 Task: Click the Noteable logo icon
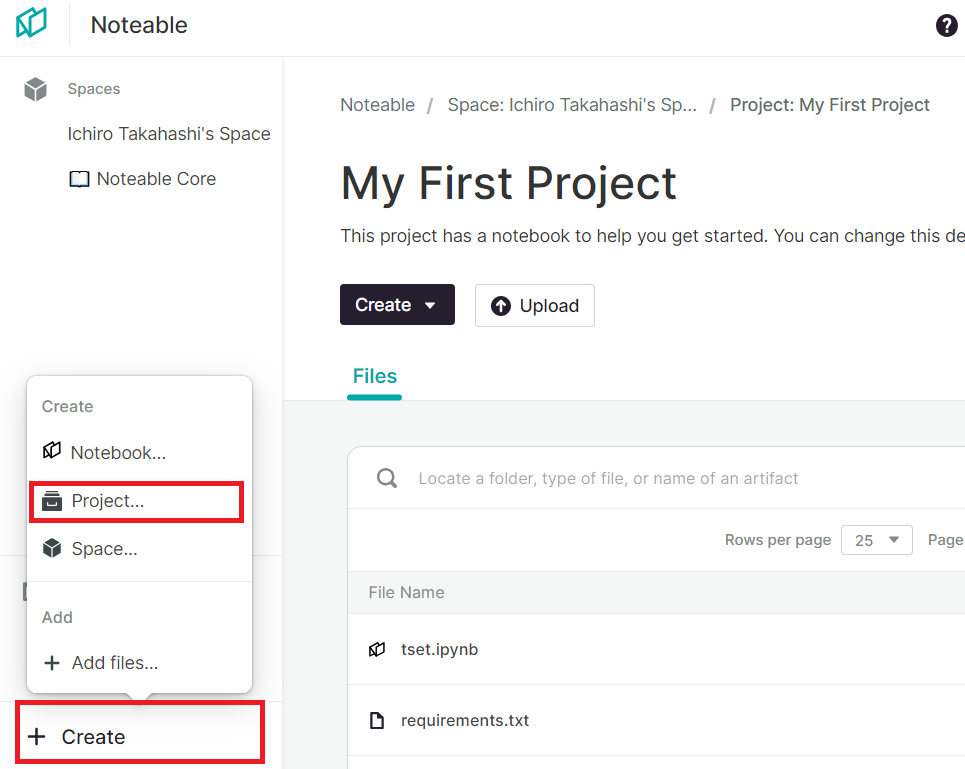coord(32,23)
